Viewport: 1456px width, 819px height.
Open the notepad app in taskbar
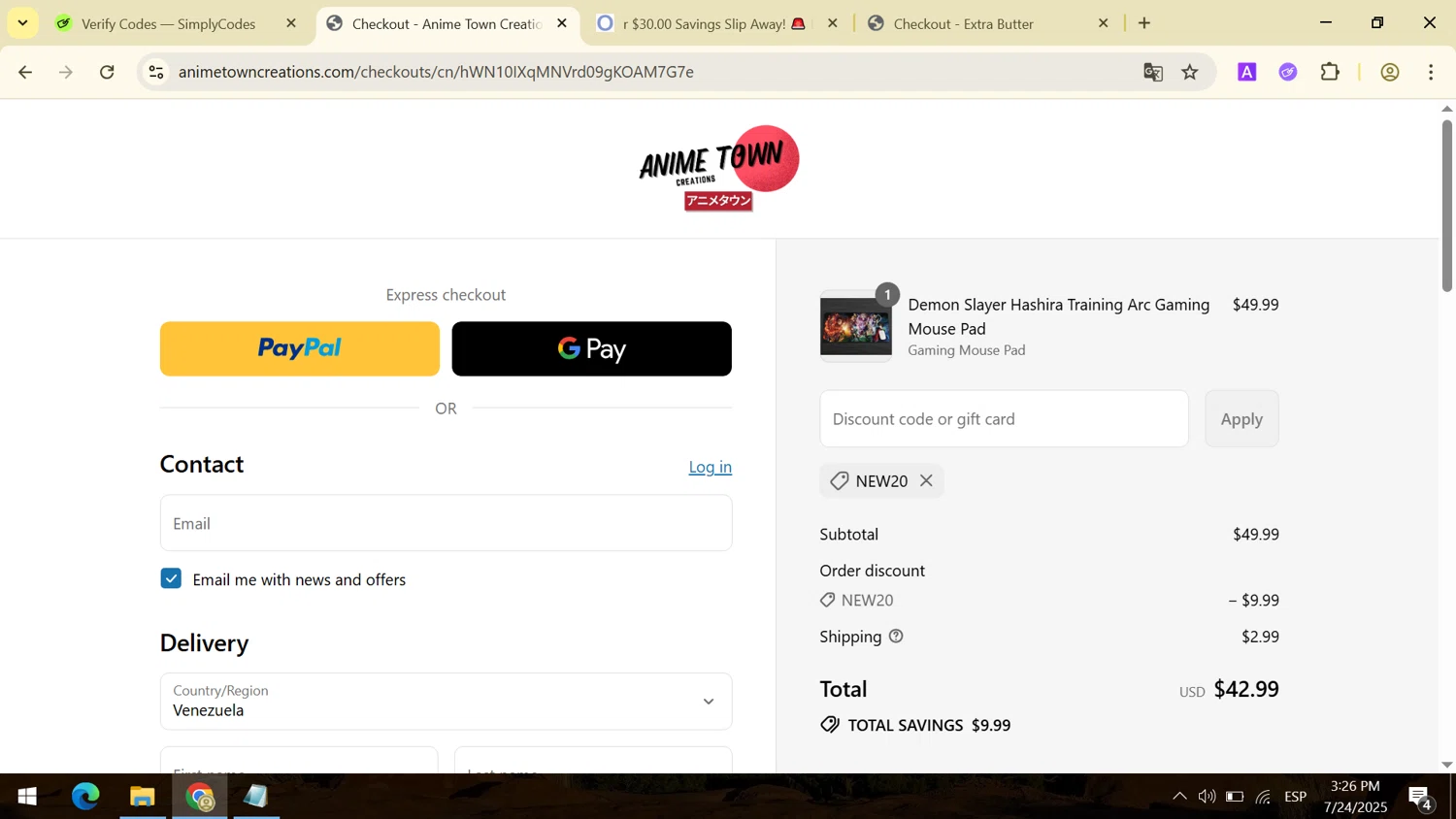point(256,797)
